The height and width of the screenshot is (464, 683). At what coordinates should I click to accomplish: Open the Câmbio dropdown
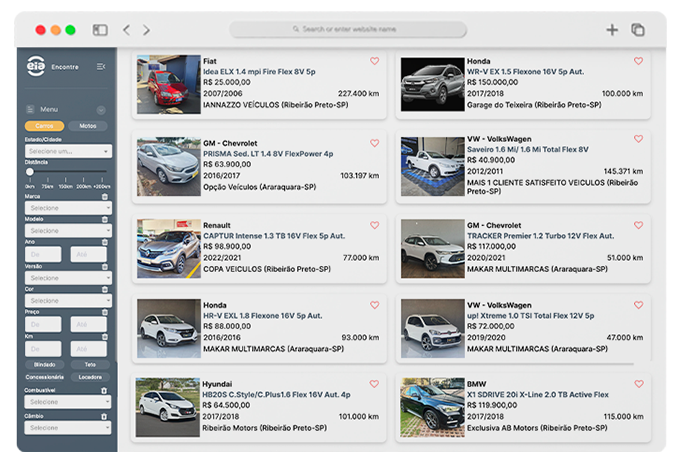[x=68, y=428]
